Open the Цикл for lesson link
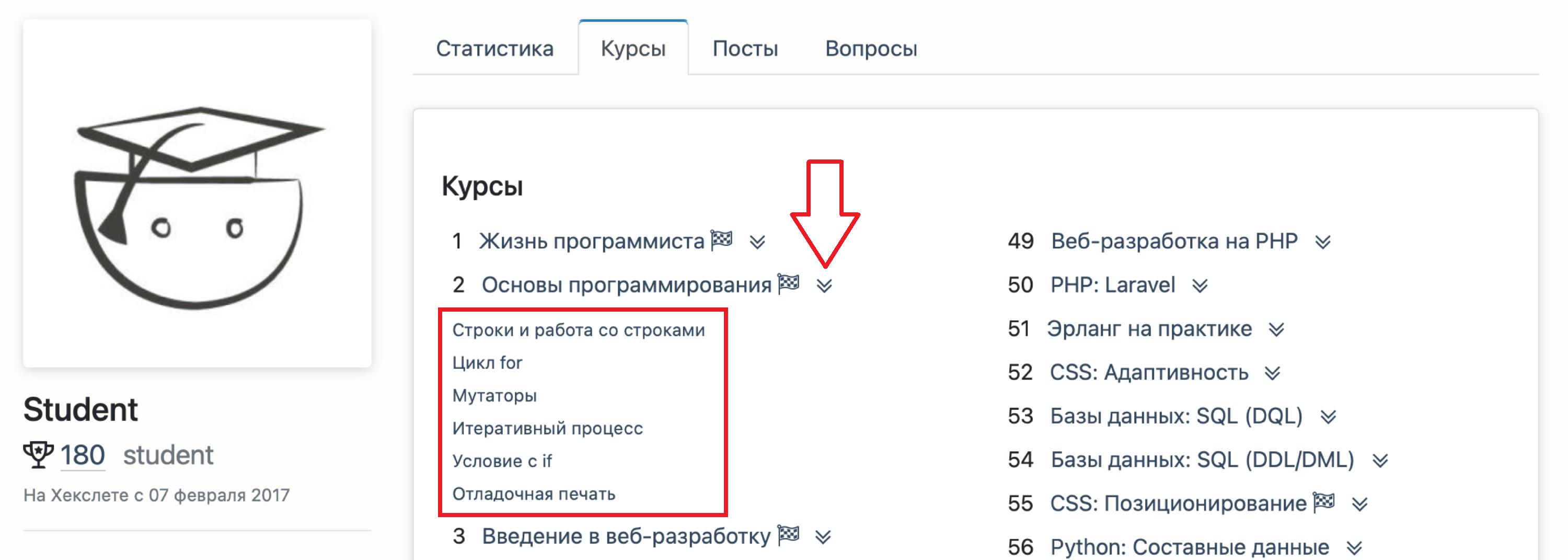 [x=487, y=363]
